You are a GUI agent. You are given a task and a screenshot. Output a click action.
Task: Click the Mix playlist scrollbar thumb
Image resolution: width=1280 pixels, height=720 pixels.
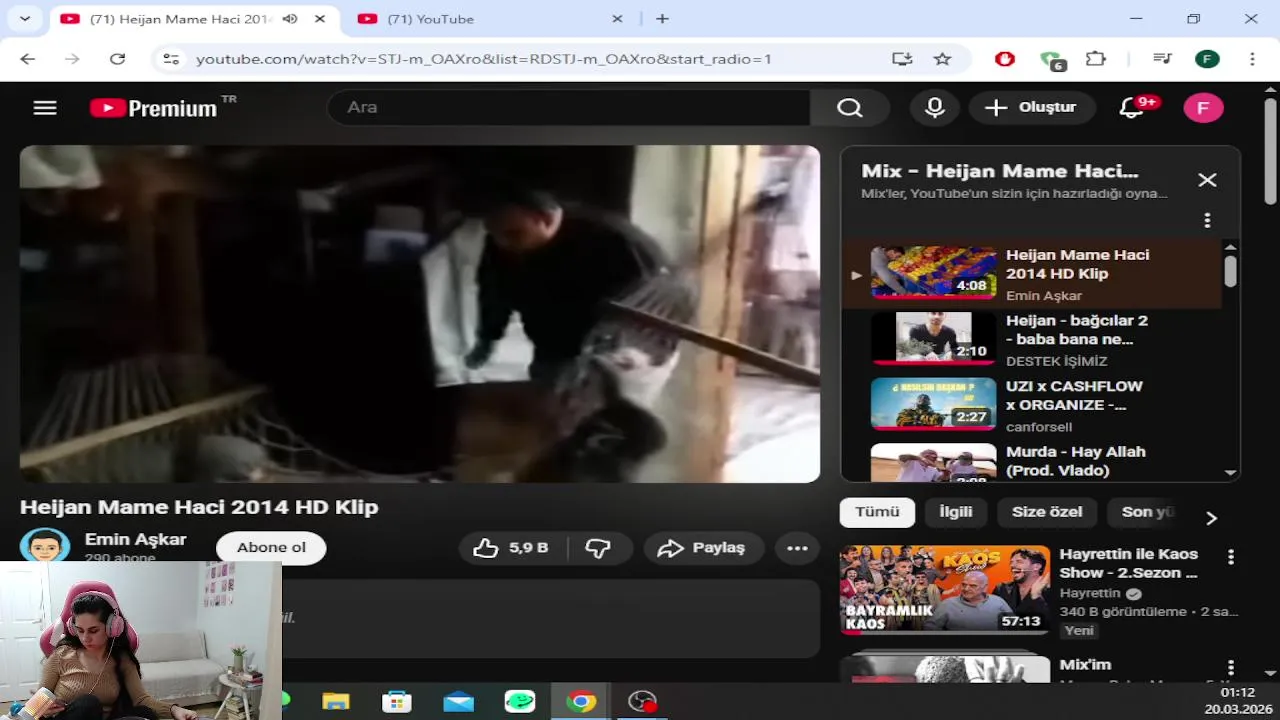(x=1230, y=270)
